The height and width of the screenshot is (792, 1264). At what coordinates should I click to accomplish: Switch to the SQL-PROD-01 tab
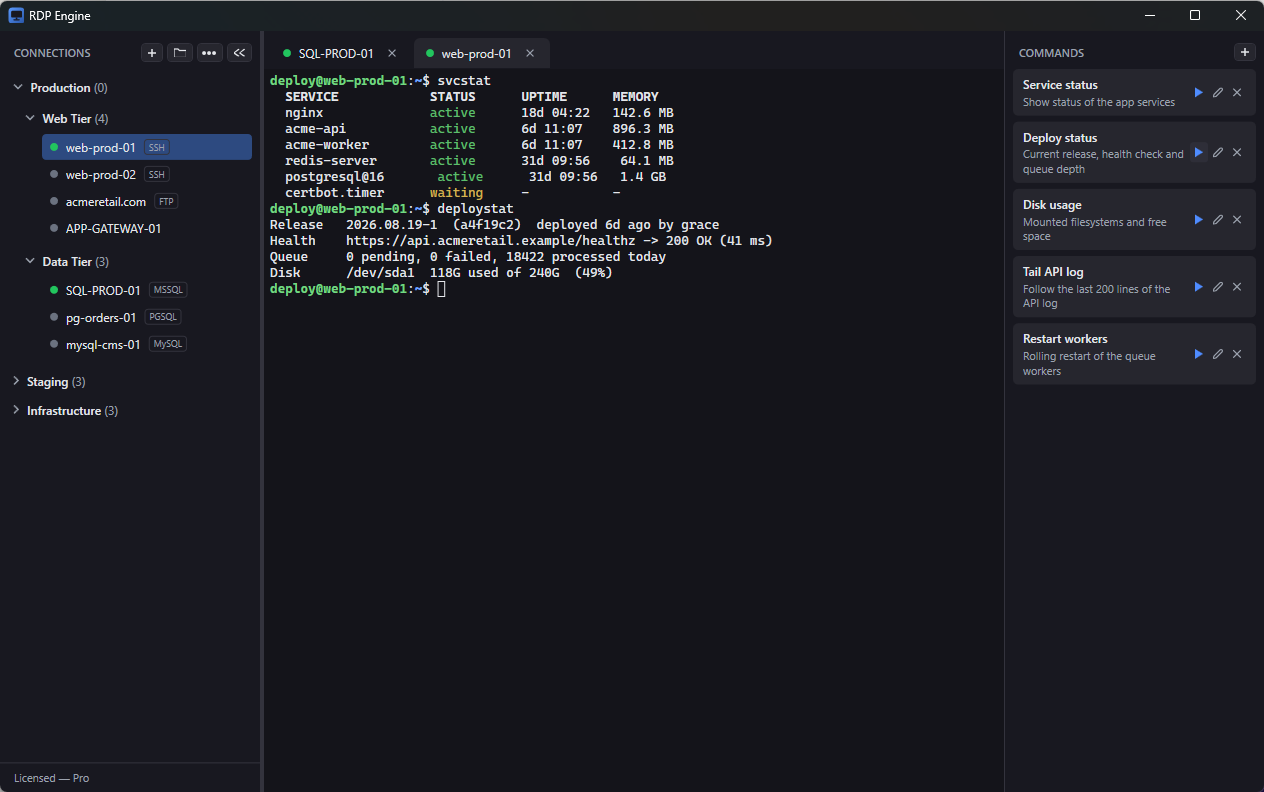(x=336, y=53)
